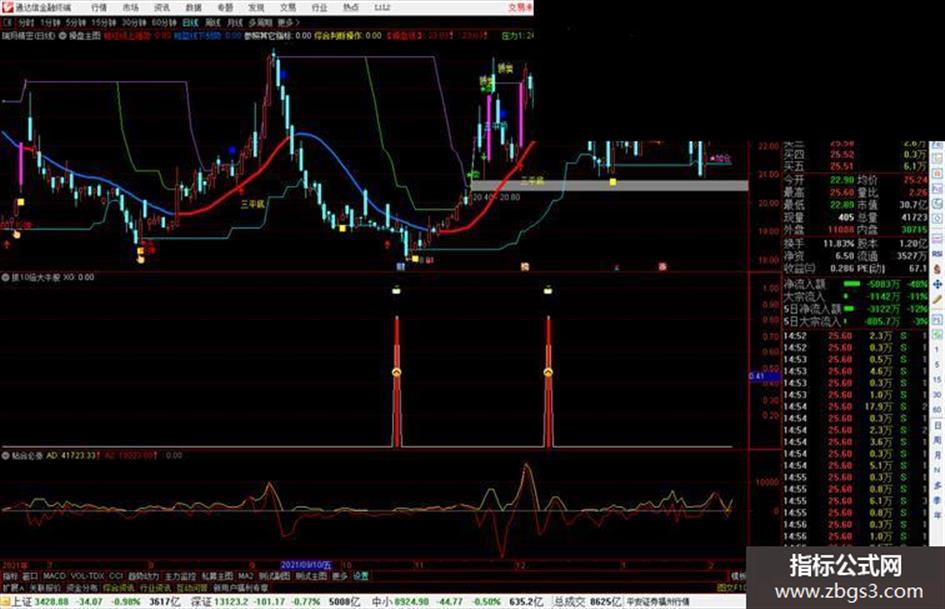Click the right sidebar icon level with the 现量 row
Screen dimensions: 945x609
(x=937, y=218)
